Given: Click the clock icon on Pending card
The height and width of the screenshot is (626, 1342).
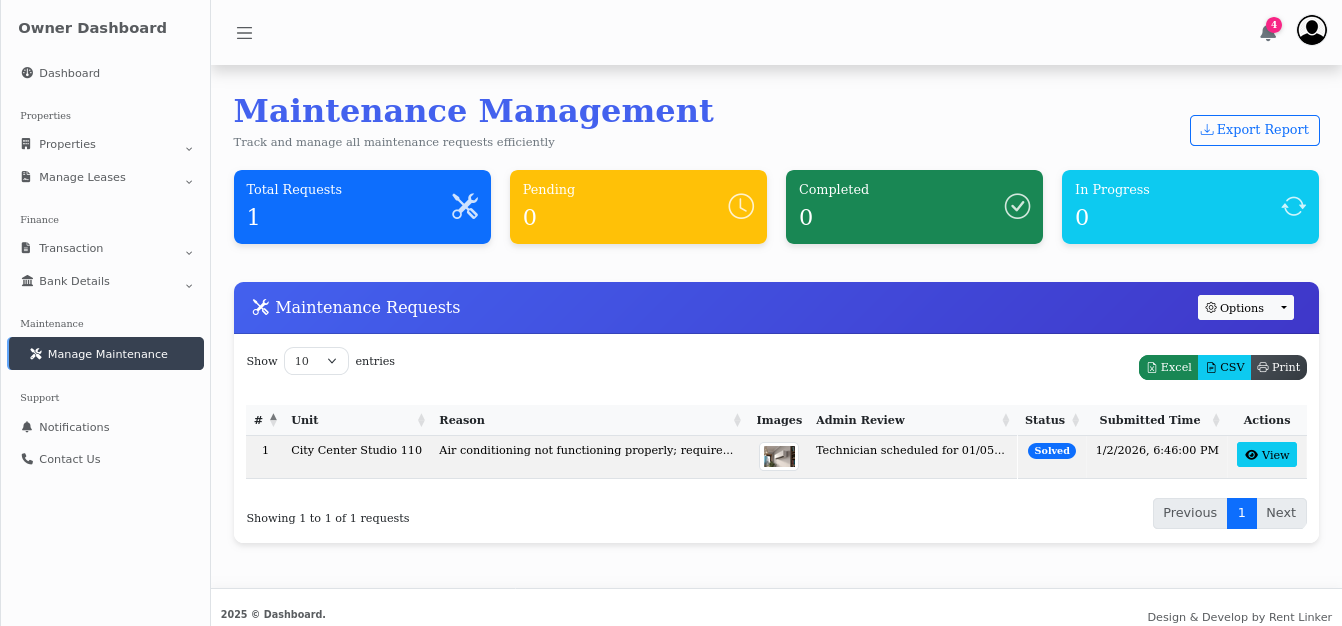Looking at the screenshot, I should pyautogui.click(x=740, y=206).
